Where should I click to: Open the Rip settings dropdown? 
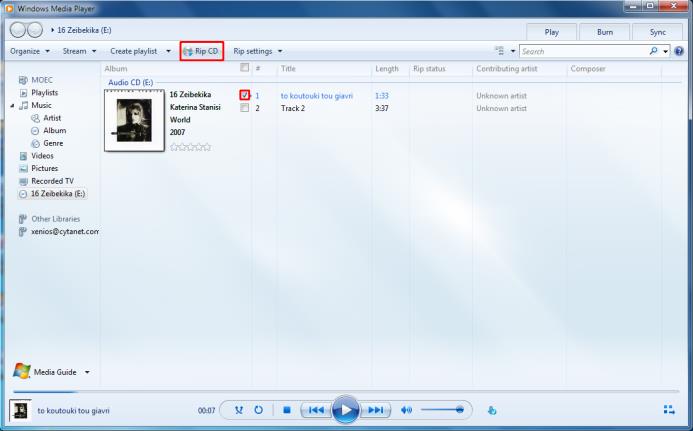(x=258, y=51)
